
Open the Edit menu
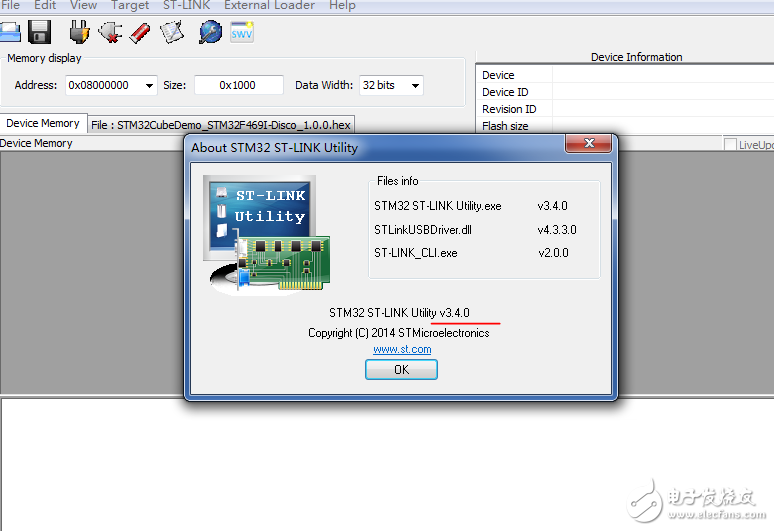point(45,5)
